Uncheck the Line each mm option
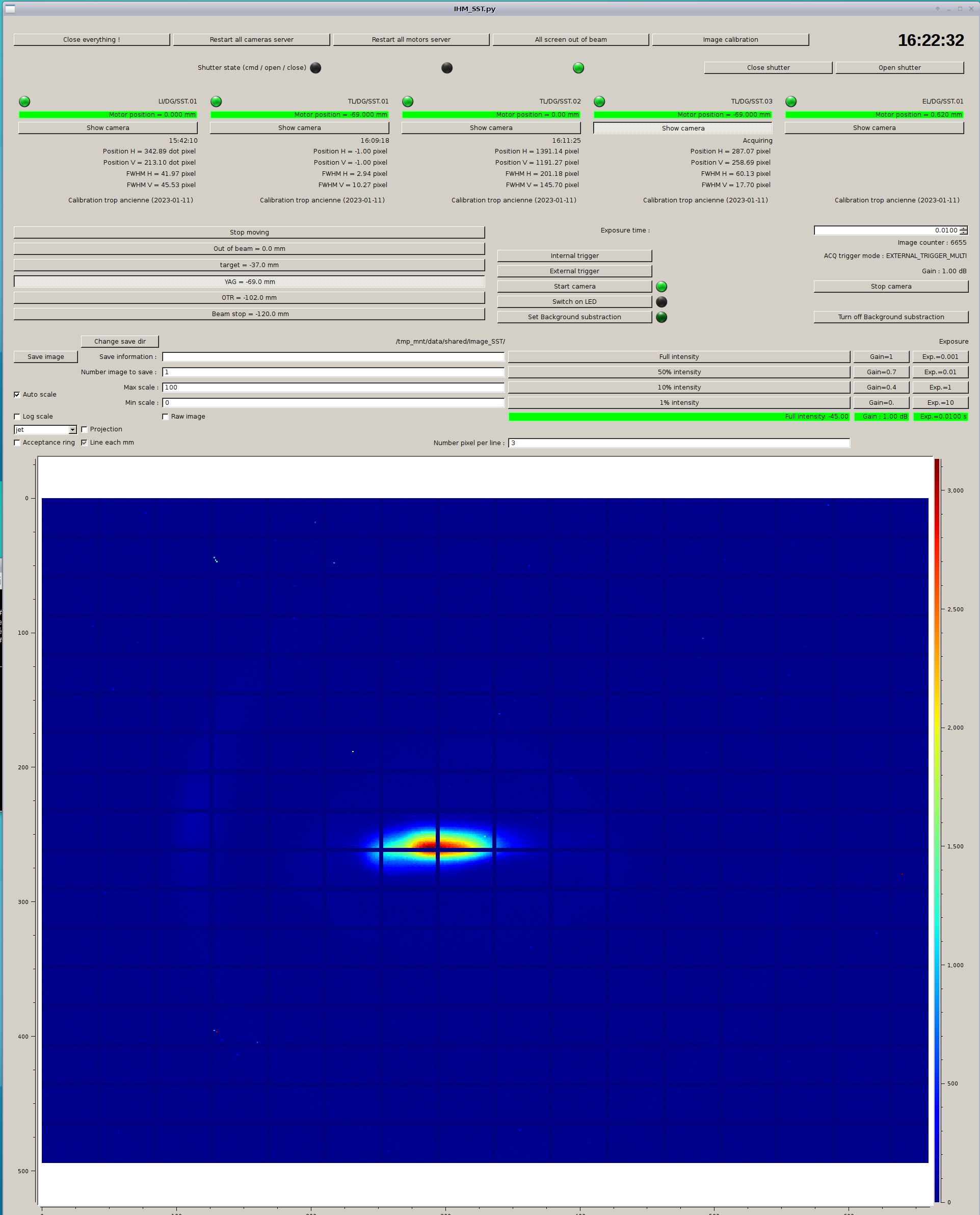 pos(84,442)
